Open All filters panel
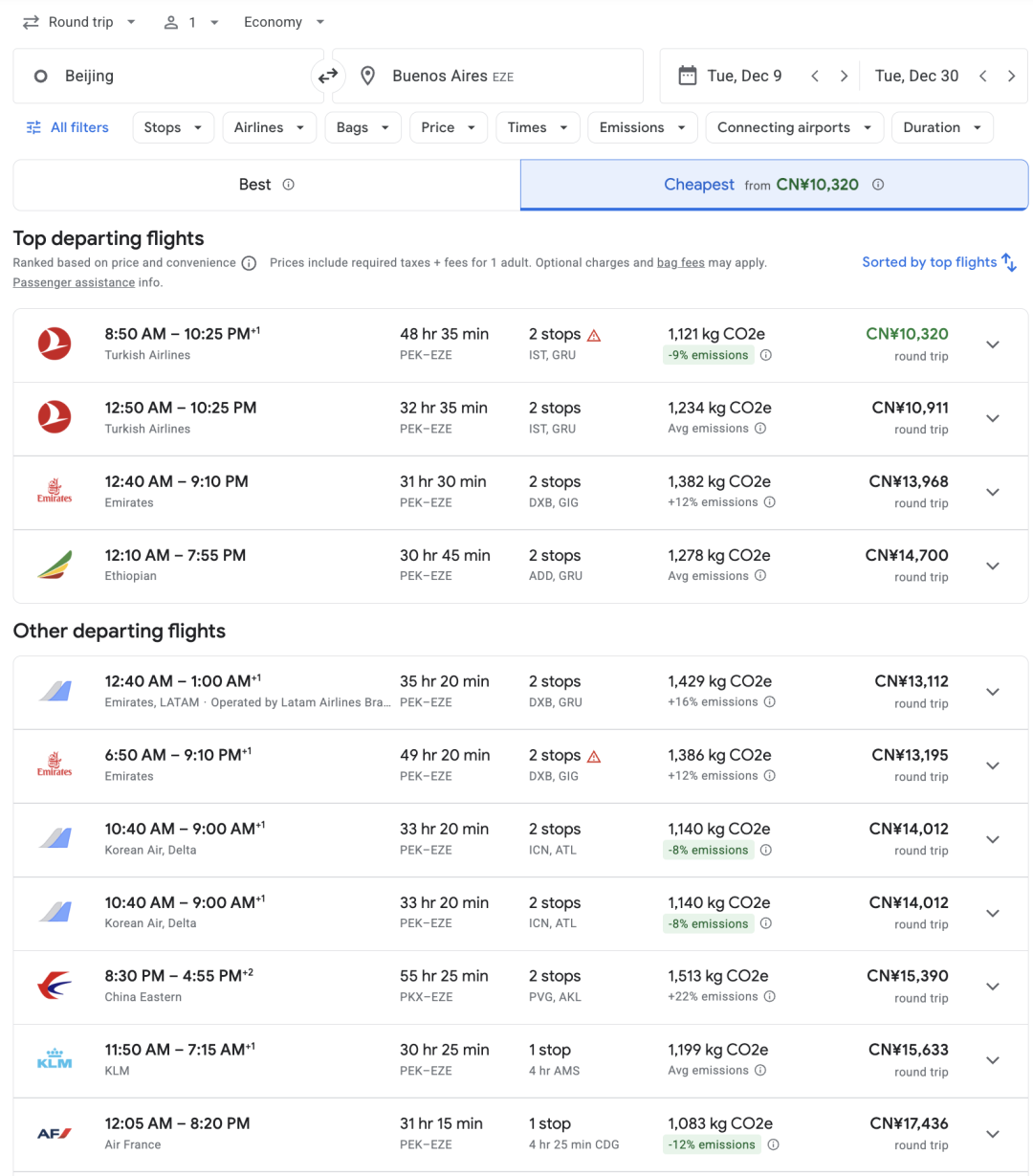This screenshot has height=1176, width=1033. [67, 127]
